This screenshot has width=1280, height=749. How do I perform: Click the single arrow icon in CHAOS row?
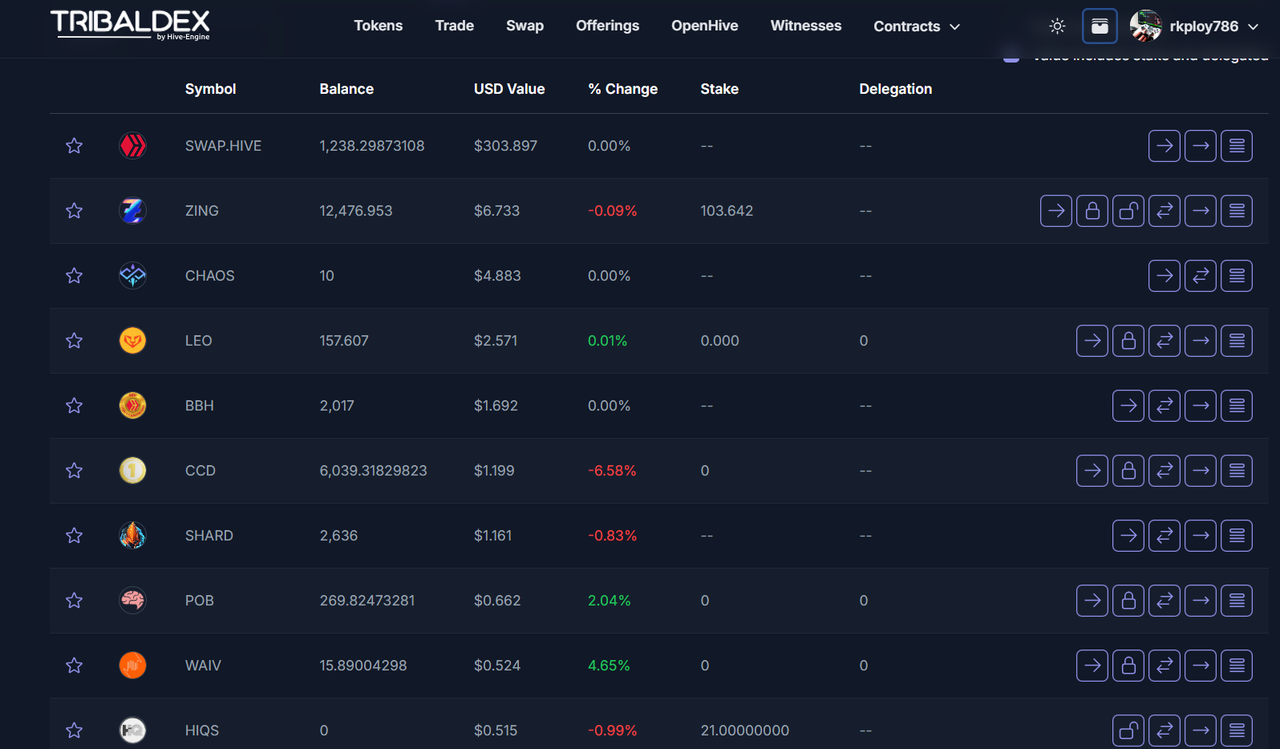click(1164, 276)
